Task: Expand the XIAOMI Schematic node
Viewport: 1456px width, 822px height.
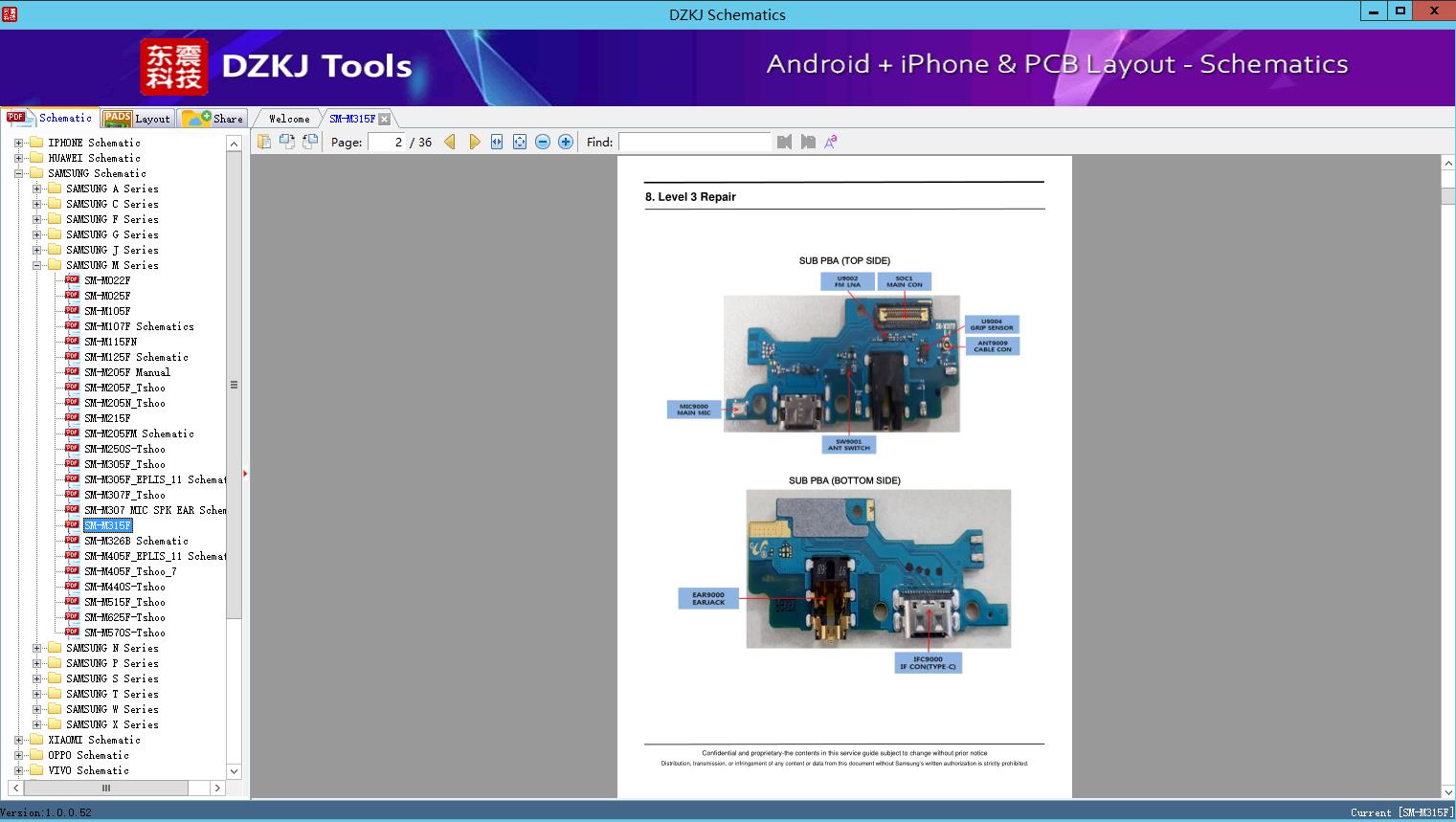Action: coord(18,740)
